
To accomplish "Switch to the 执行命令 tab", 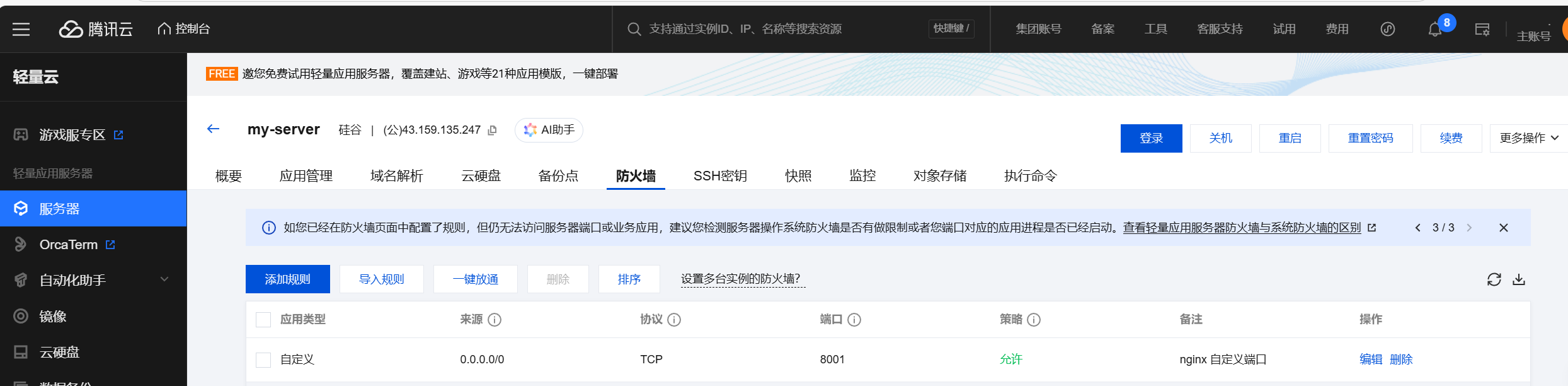I will [1031, 176].
